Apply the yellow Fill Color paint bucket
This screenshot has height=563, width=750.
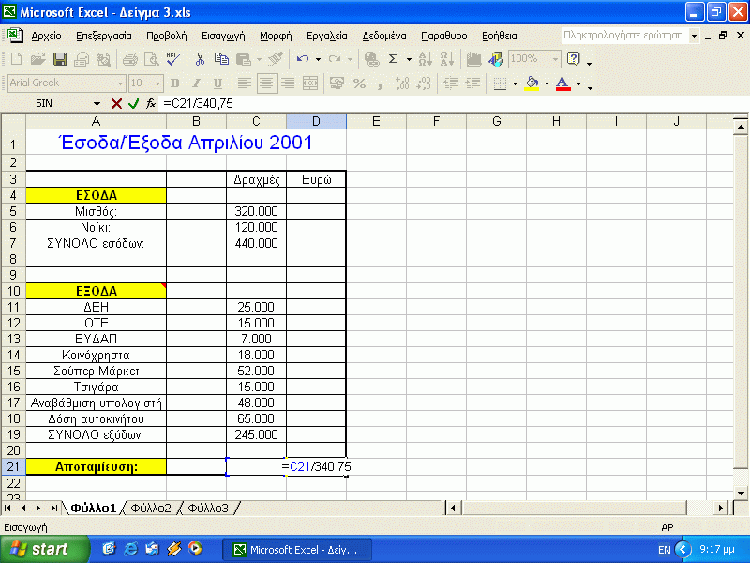coord(532,84)
